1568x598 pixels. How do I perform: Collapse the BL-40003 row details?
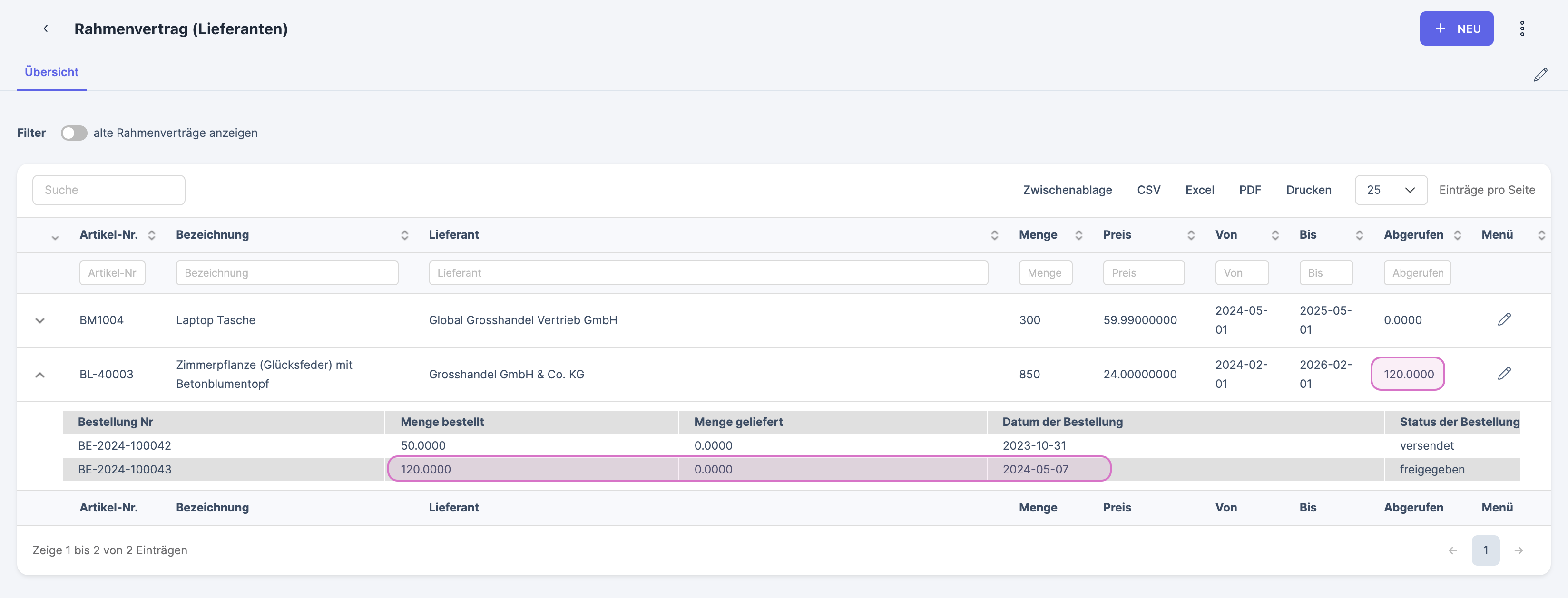(40, 375)
